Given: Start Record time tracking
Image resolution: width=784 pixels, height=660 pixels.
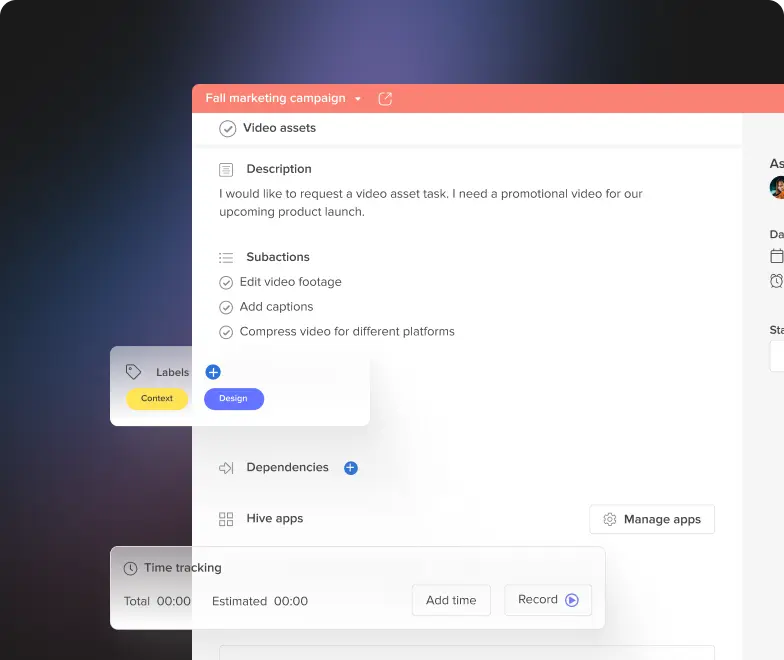Looking at the screenshot, I should click(x=548, y=600).
